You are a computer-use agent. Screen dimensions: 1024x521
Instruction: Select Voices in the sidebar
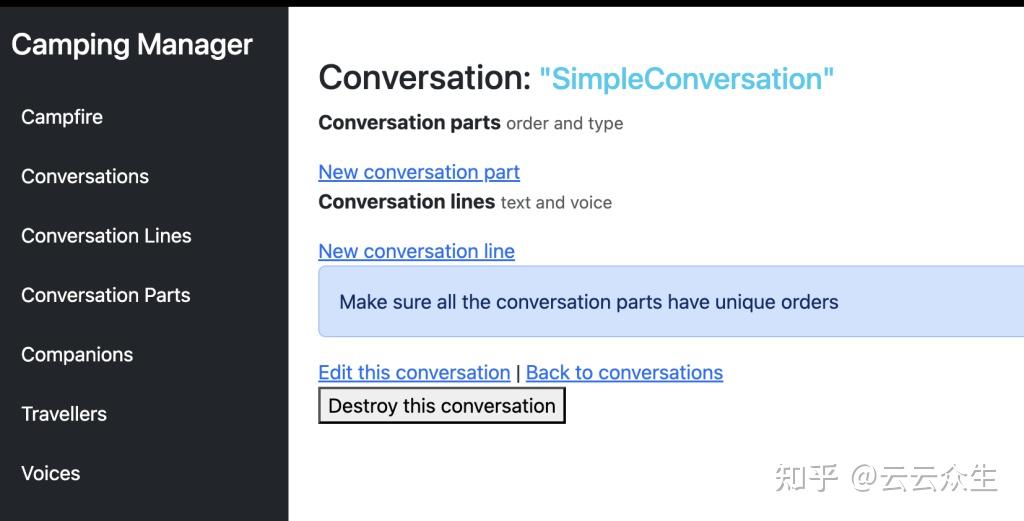click(x=51, y=473)
